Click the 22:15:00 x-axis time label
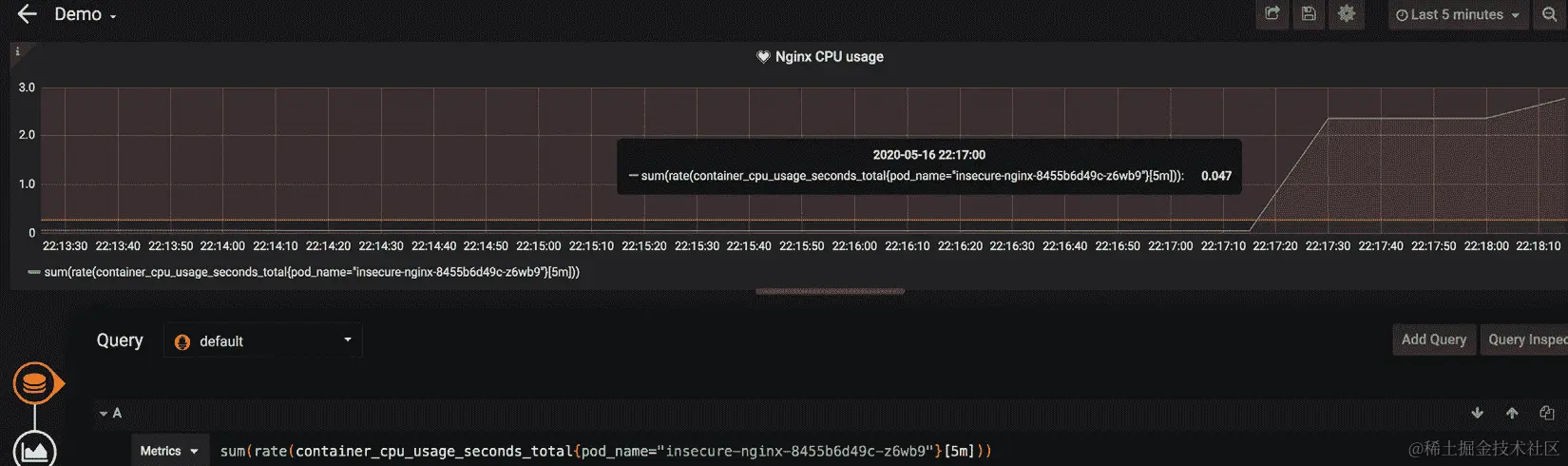This screenshot has height=466, width=1568. pos(539,246)
